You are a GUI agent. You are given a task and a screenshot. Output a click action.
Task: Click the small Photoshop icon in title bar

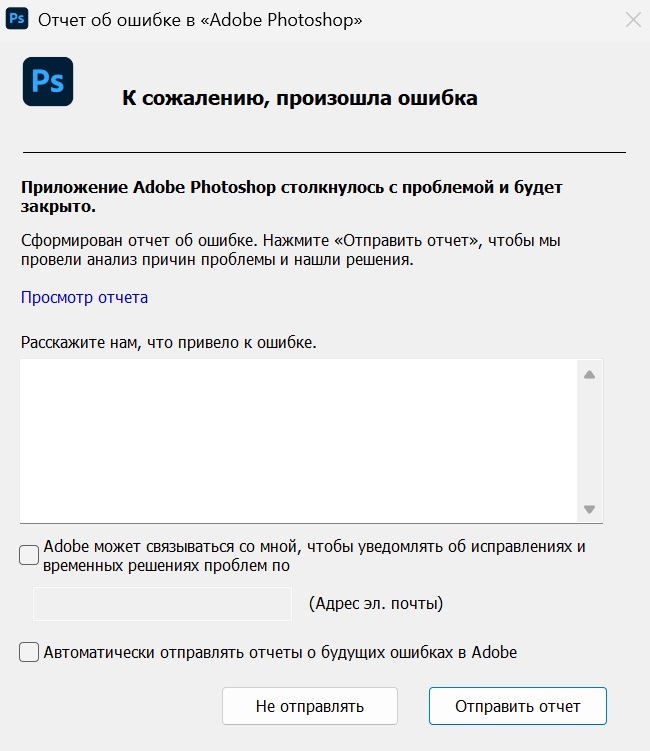pyautogui.click(x=16, y=19)
